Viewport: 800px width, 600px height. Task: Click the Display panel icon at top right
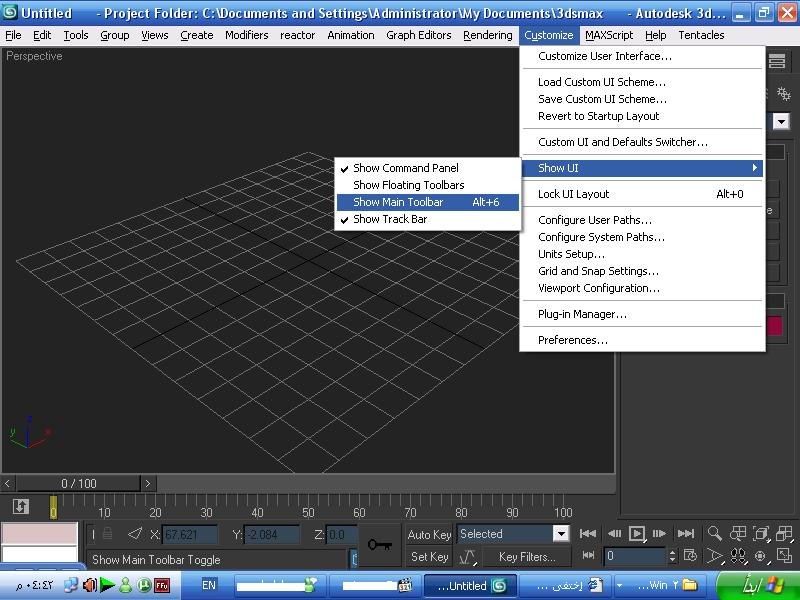[x=777, y=61]
